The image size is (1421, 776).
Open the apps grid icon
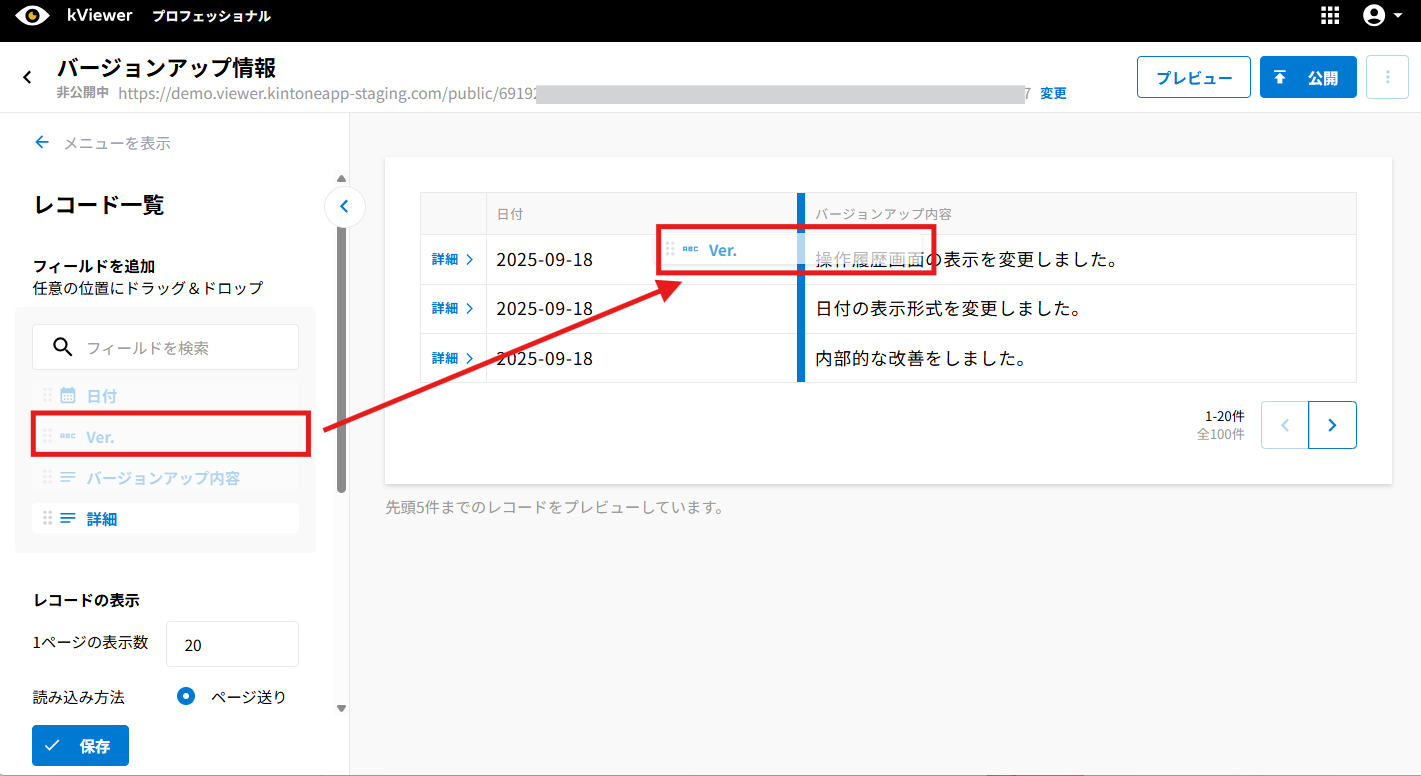1330,16
